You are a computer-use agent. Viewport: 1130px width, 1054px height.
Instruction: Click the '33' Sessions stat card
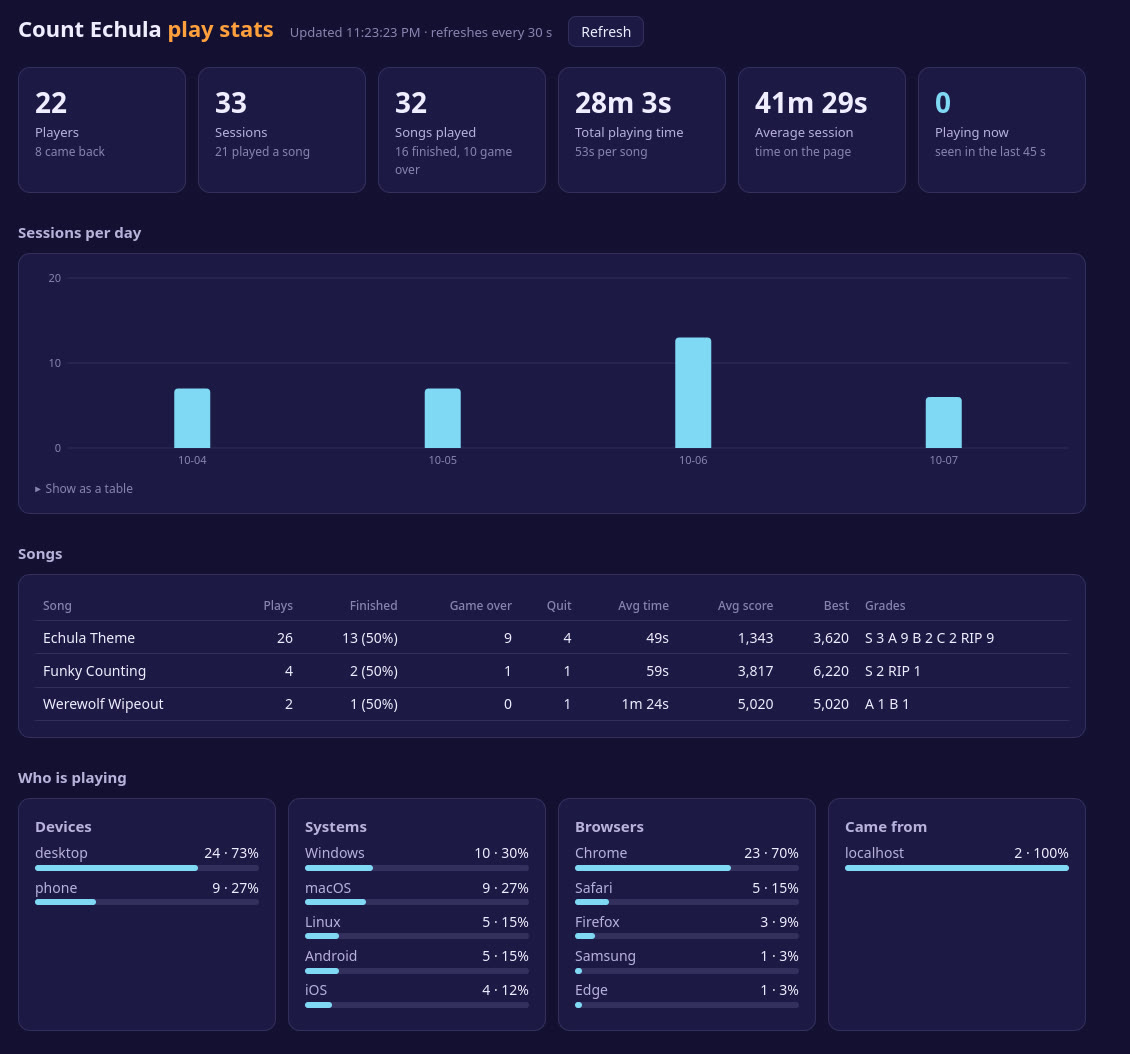(x=282, y=130)
